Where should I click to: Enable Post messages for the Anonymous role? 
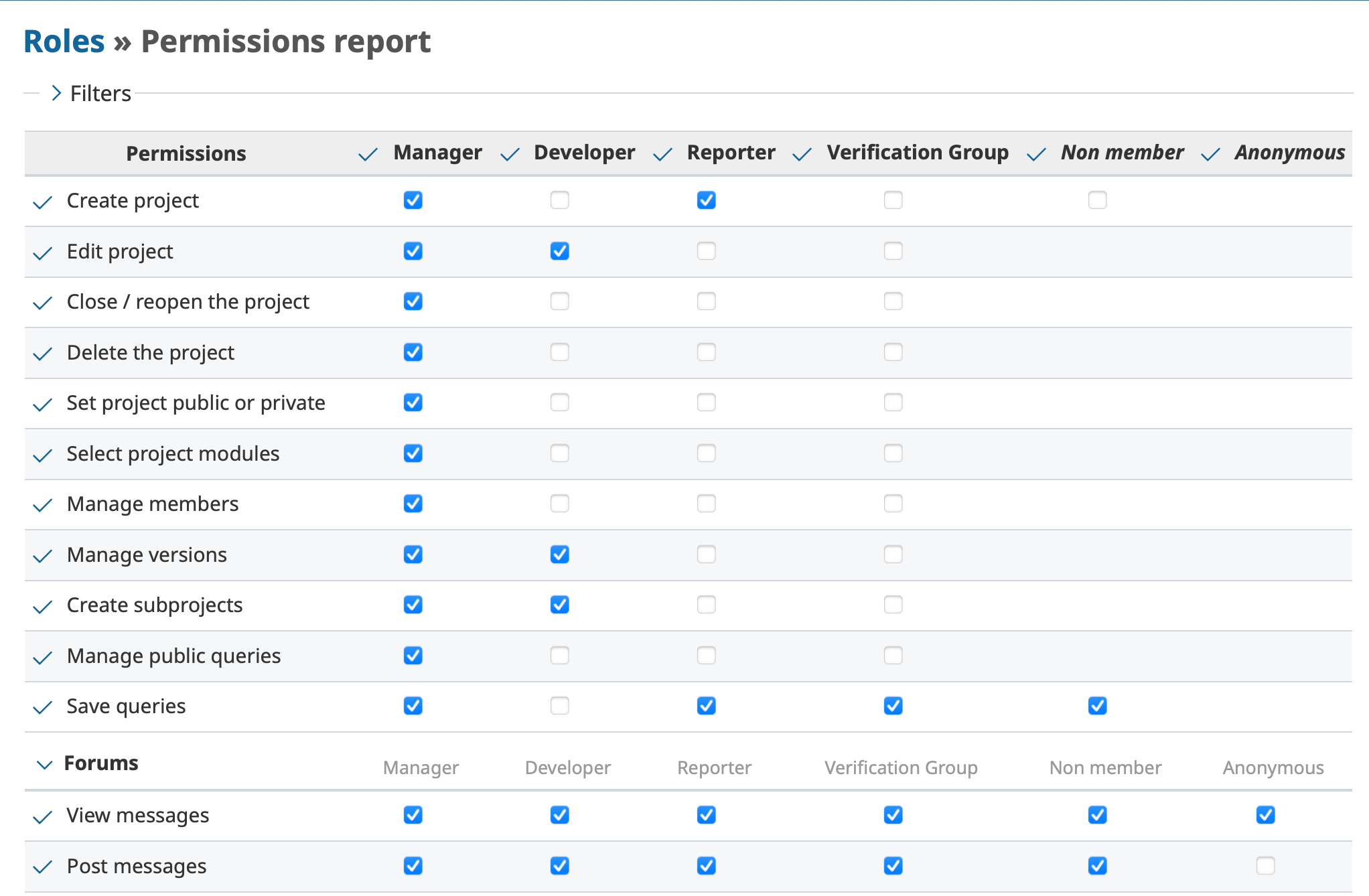(x=1265, y=866)
